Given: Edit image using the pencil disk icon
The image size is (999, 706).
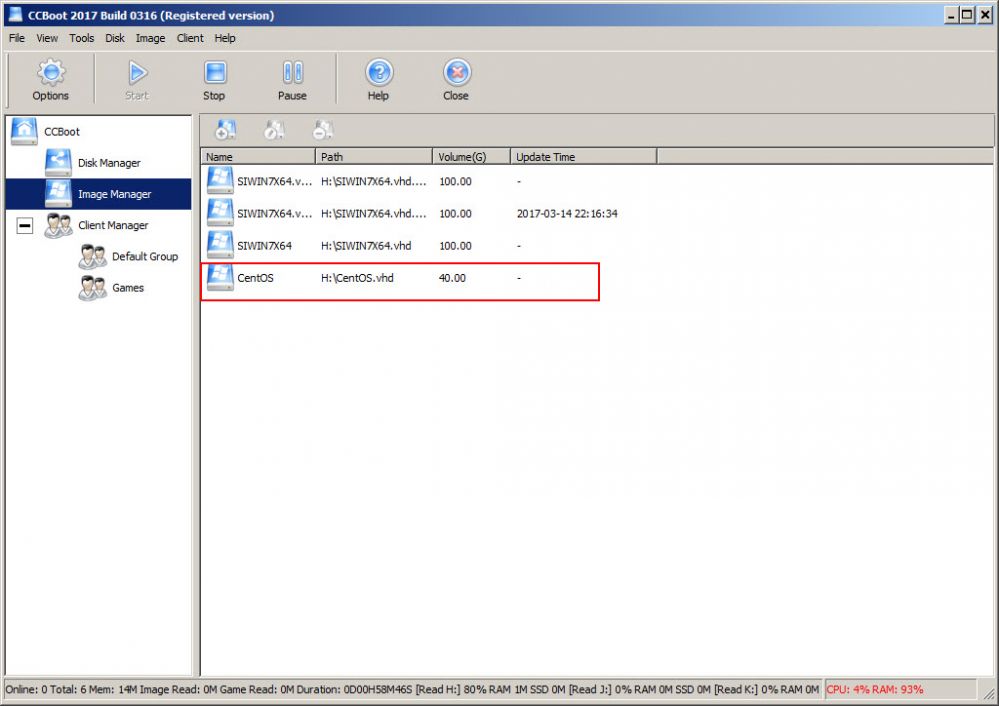Looking at the screenshot, I should click(274, 130).
